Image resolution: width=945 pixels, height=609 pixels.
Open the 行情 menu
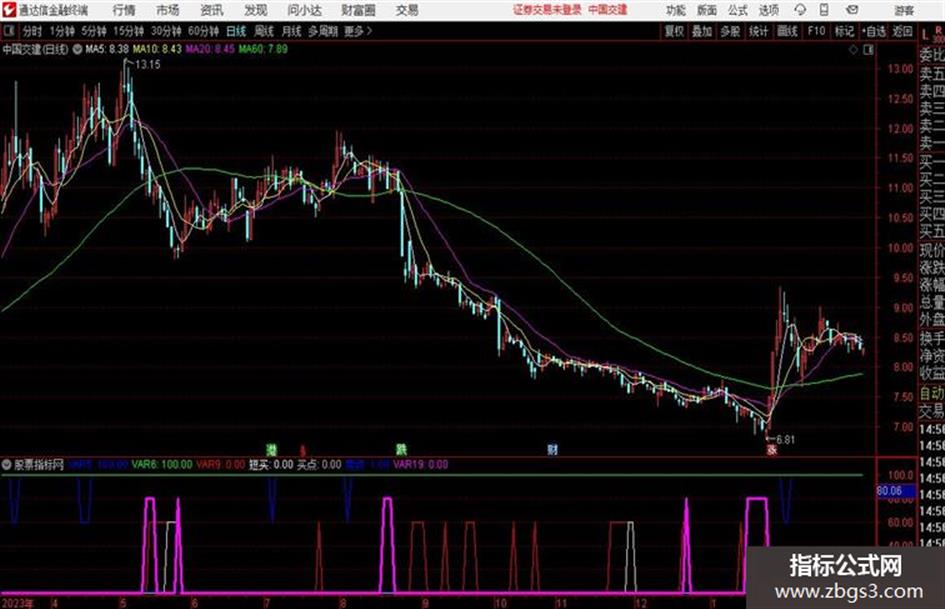coord(124,10)
